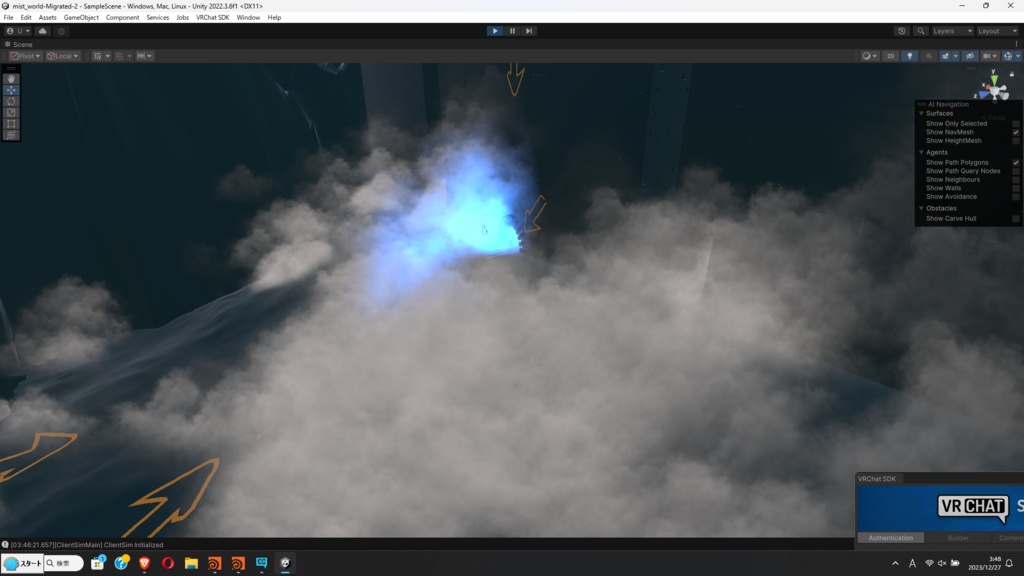The image size is (1024, 576).
Task: Uncheck Show Path Polygons checkbox
Action: pos(1016,163)
